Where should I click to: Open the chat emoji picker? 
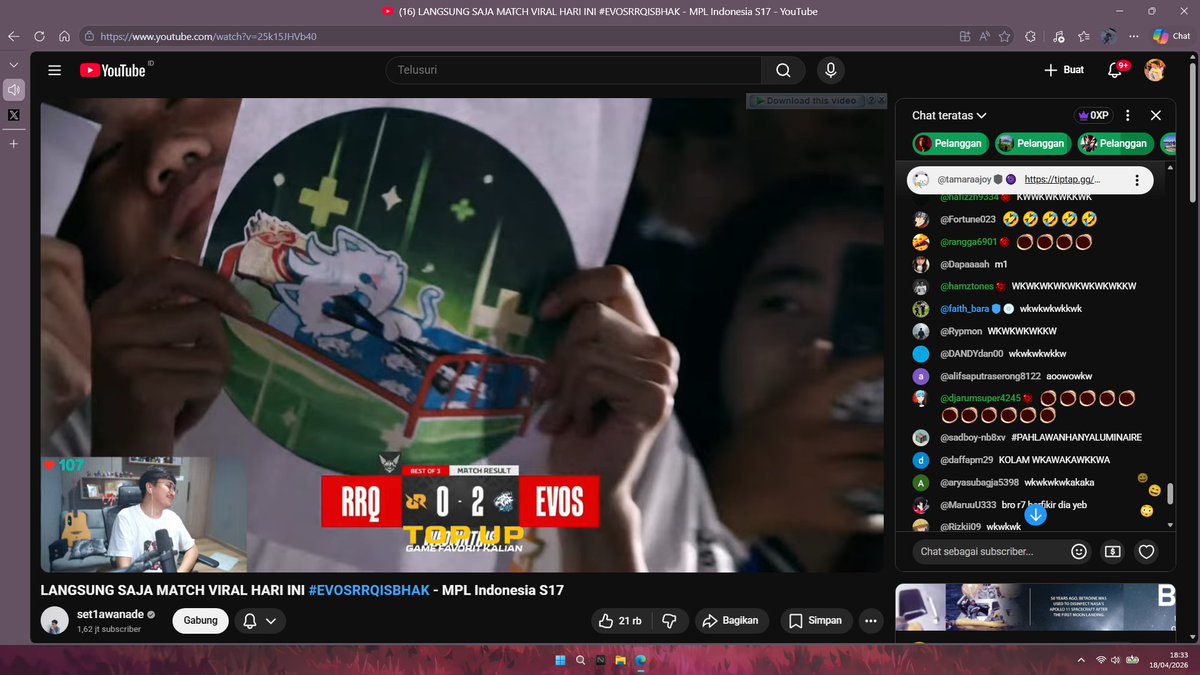tap(1079, 551)
